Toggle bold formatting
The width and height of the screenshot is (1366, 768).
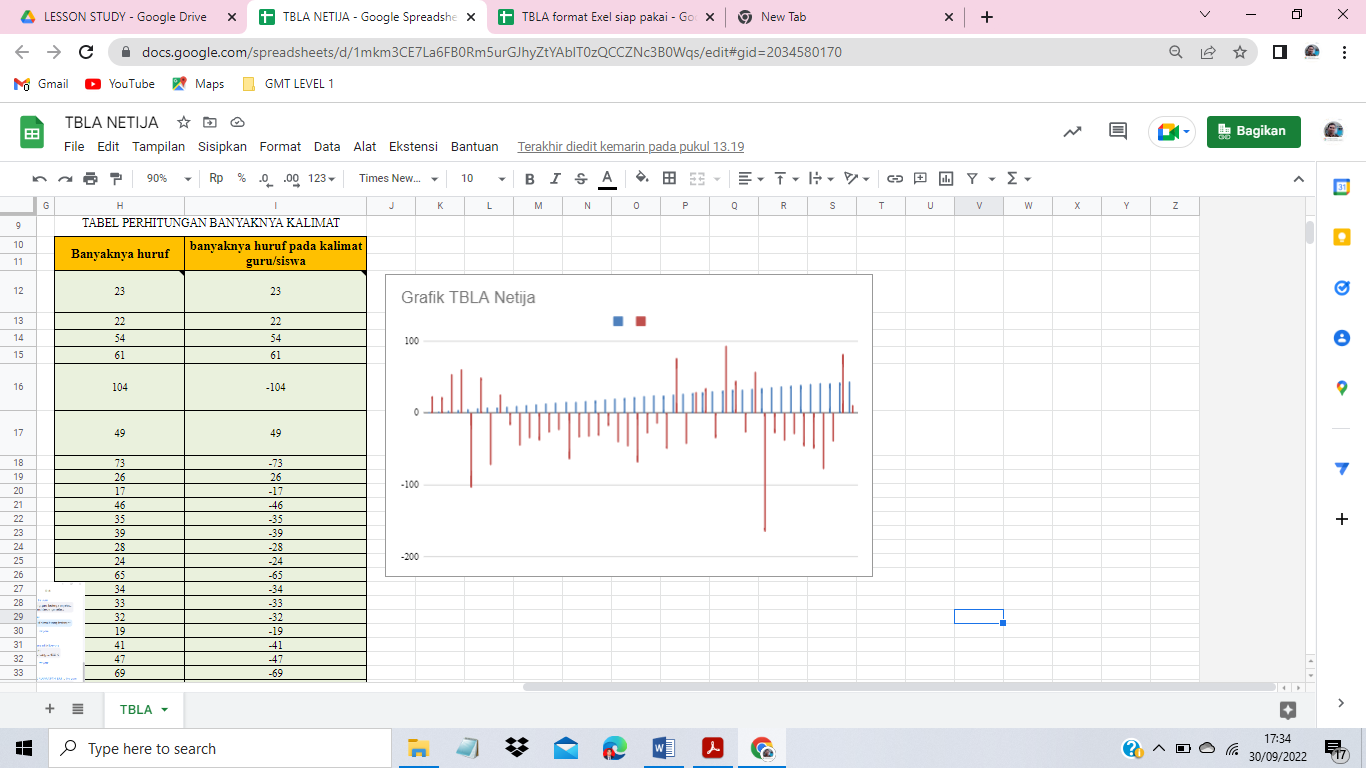[529, 179]
